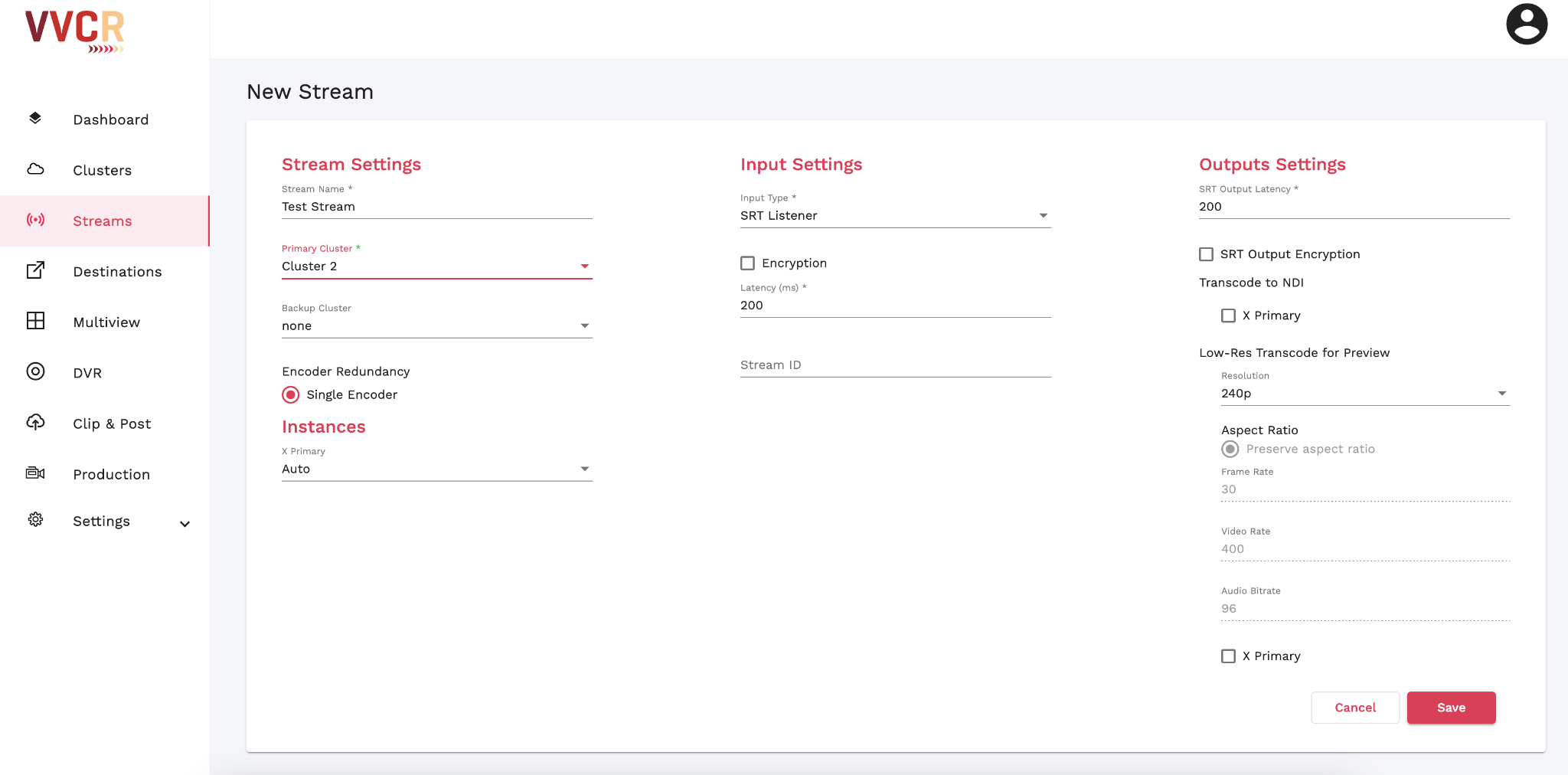Expand the Resolution 240p dropdown
Image resolution: width=1568 pixels, height=775 pixels.
click(1364, 394)
